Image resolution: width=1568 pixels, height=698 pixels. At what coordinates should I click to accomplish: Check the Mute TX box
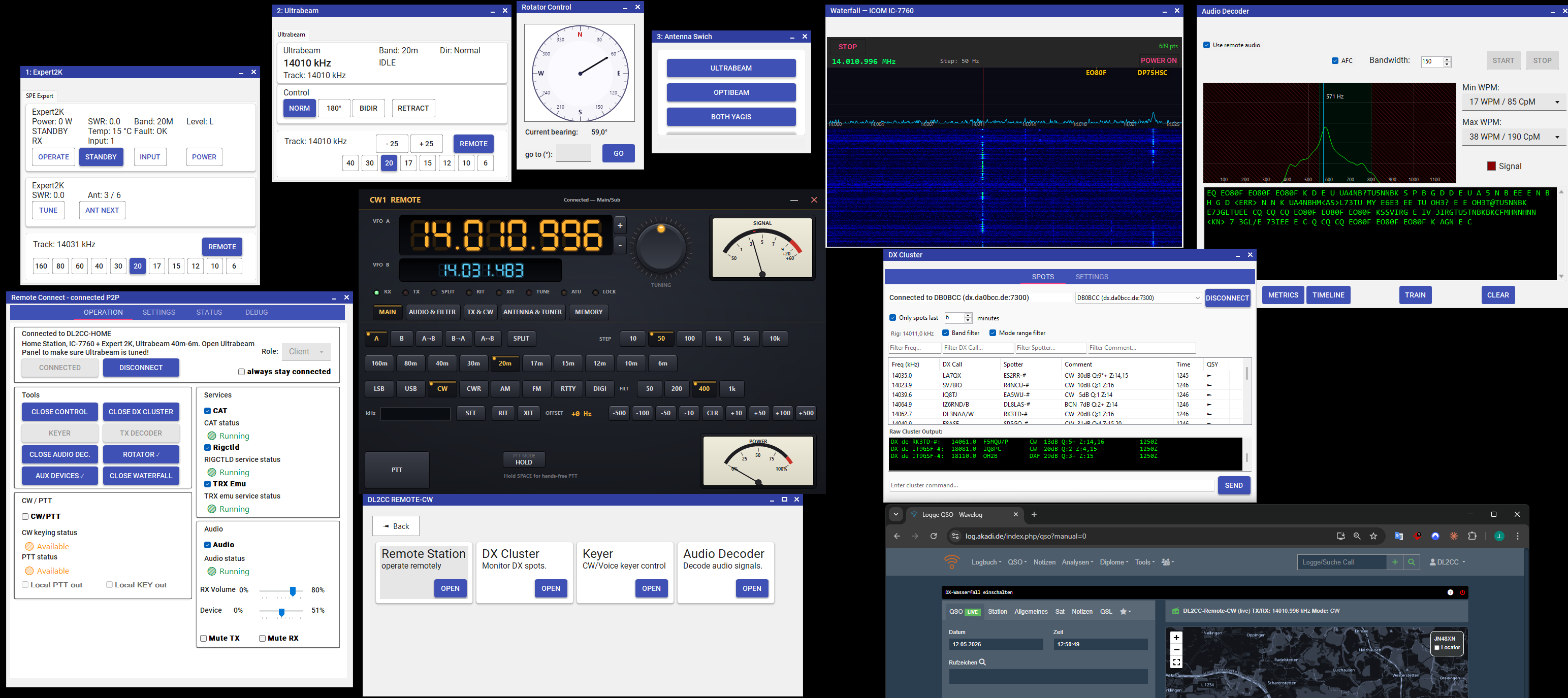coord(203,639)
